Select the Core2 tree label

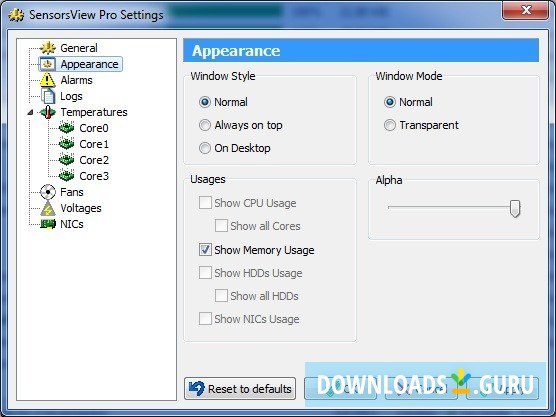pyautogui.click(x=94, y=160)
